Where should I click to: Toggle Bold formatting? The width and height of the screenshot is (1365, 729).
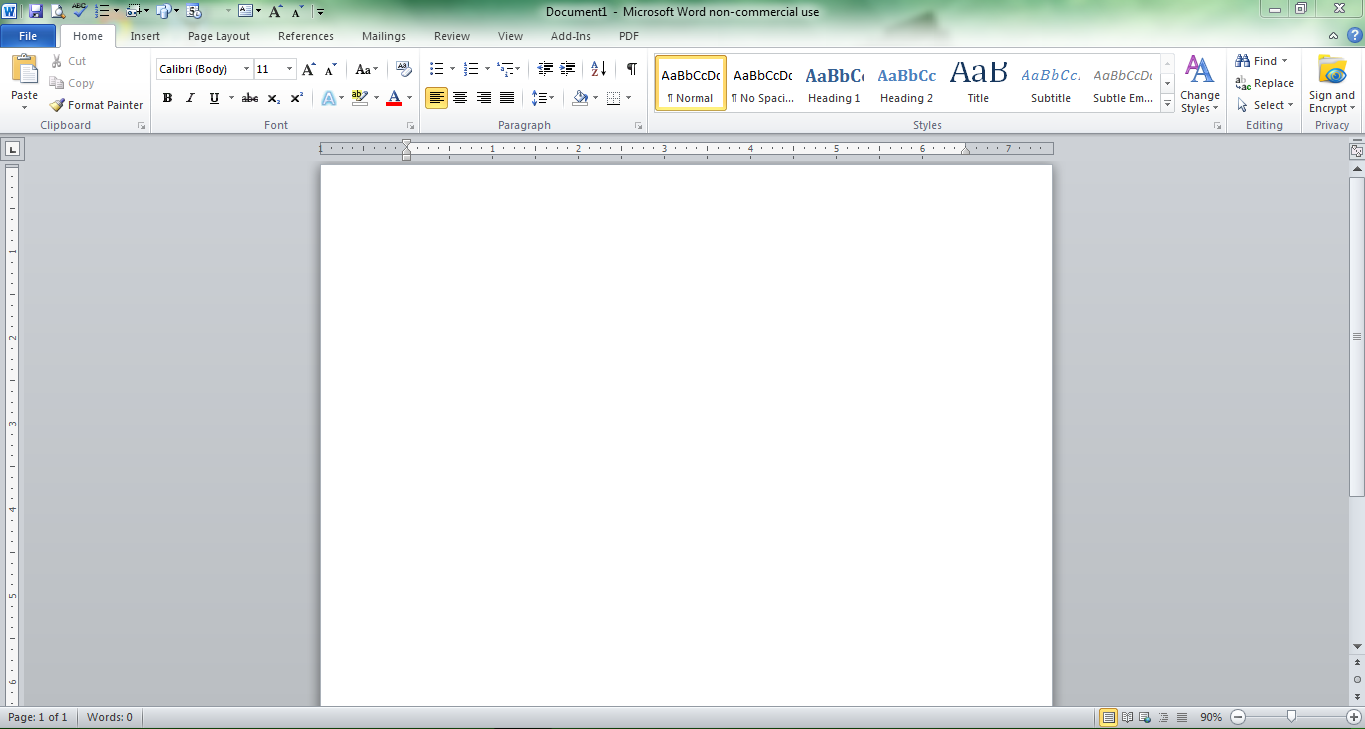tap(167, 98)
